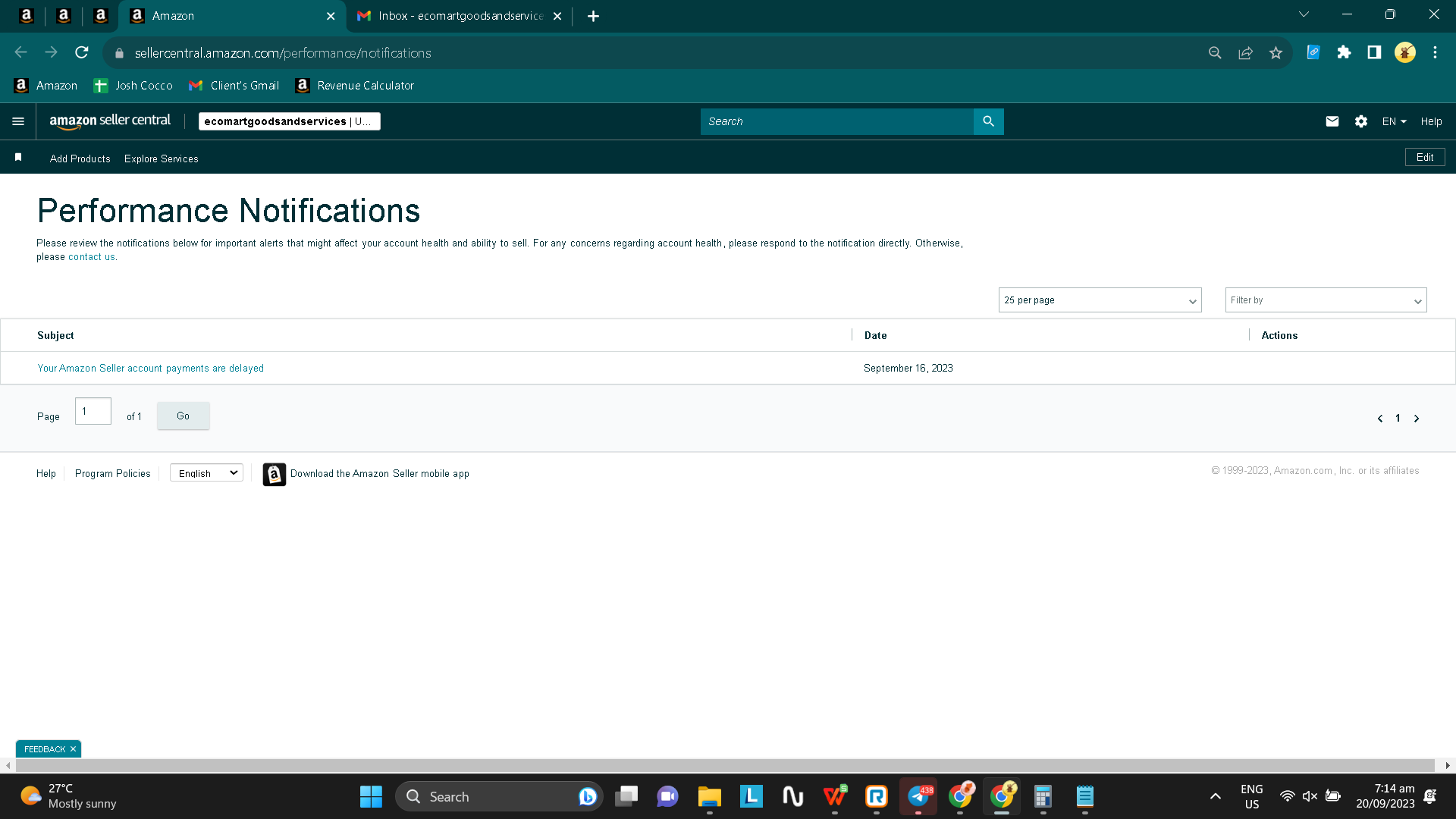Viewport: 1456px width, 819px height.
Task: Click the contact us link
Action: [x=92, y=257]
